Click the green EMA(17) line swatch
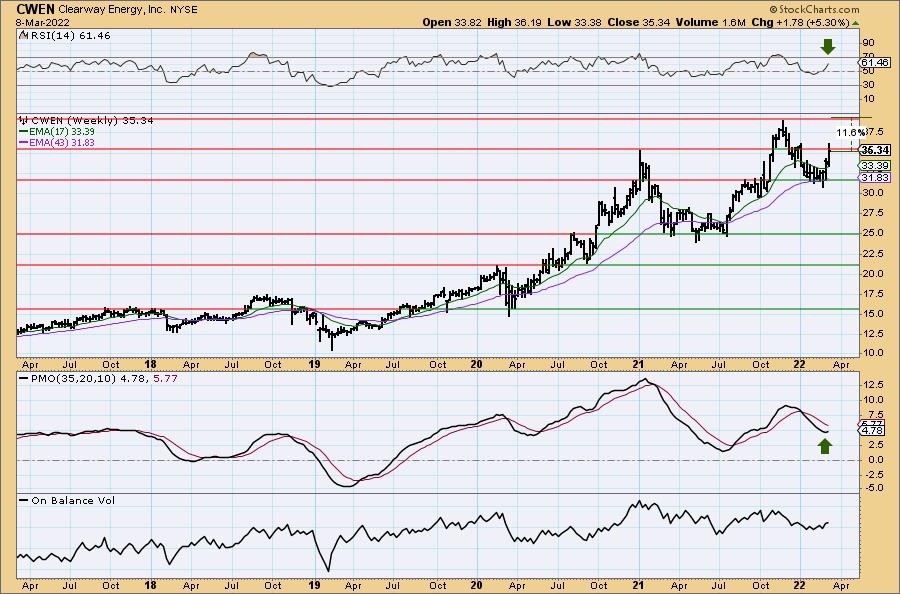The image size is (900, 594). click(23, 131)
